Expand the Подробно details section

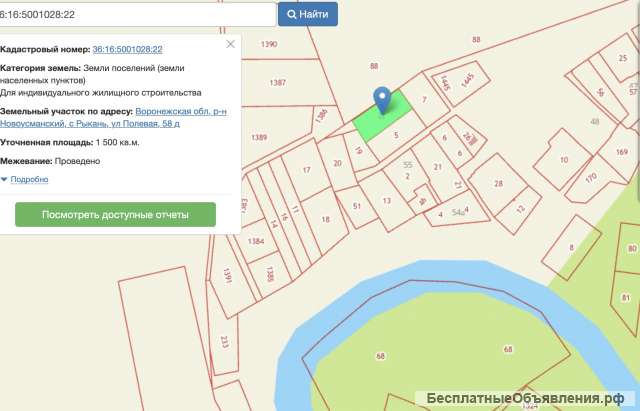[x=28, y=179]
